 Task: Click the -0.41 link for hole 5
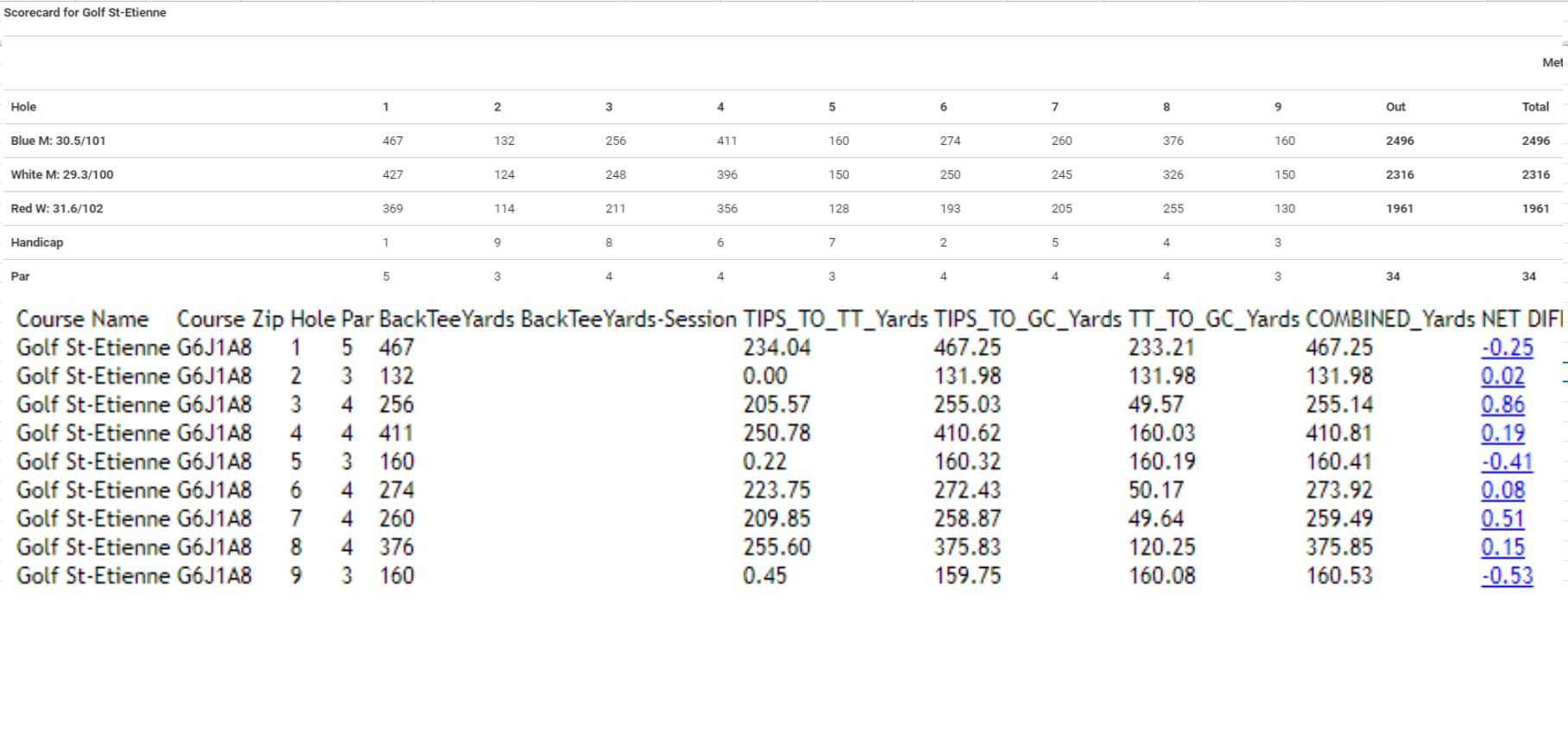(1507, 462)
